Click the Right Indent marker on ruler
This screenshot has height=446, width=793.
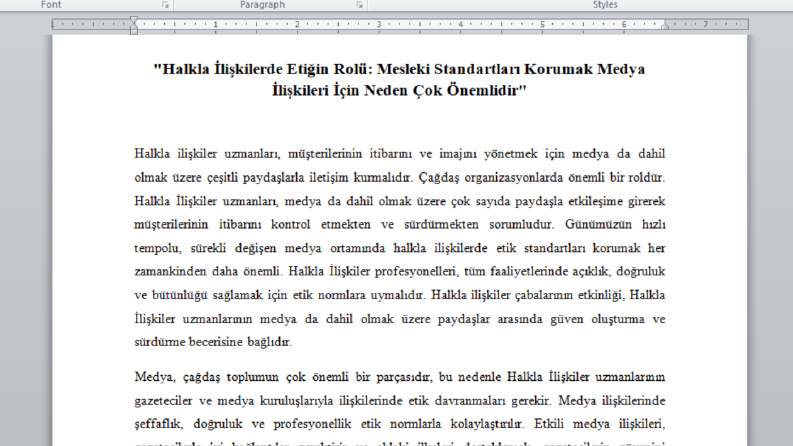pyautogui.click(x=665, y=26)
